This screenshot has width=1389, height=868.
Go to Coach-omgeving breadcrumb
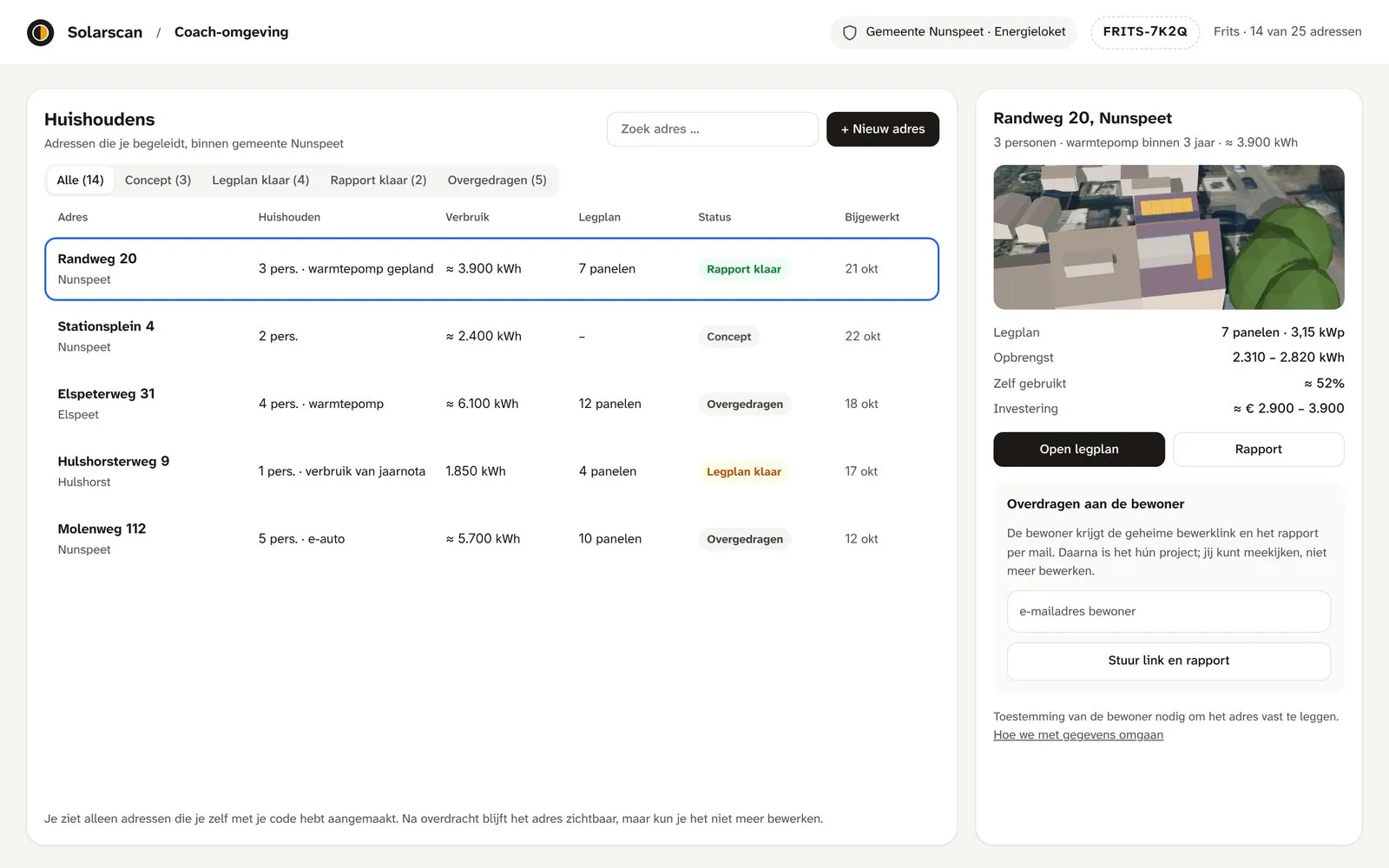tap(231, 32)
